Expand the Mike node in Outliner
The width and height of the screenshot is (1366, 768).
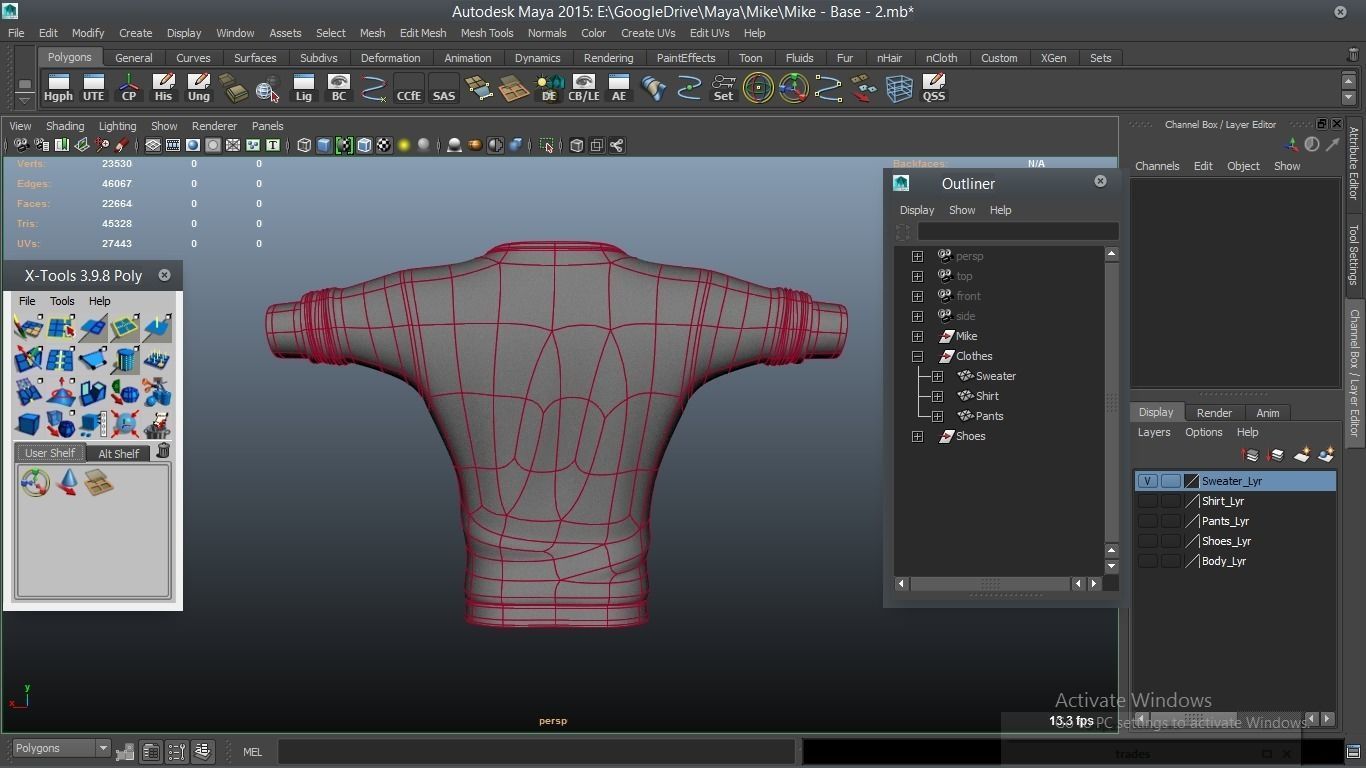(x=917, y=336)
